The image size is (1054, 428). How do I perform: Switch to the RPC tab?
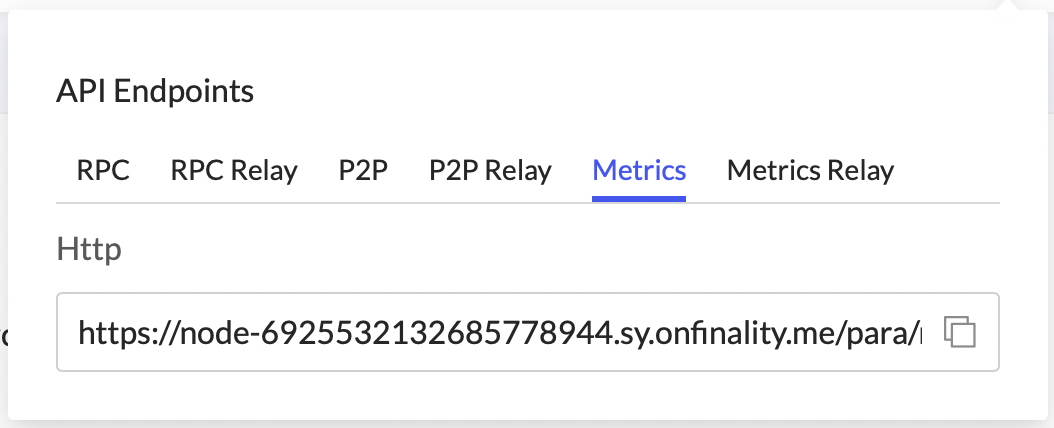tap(103, 170)
